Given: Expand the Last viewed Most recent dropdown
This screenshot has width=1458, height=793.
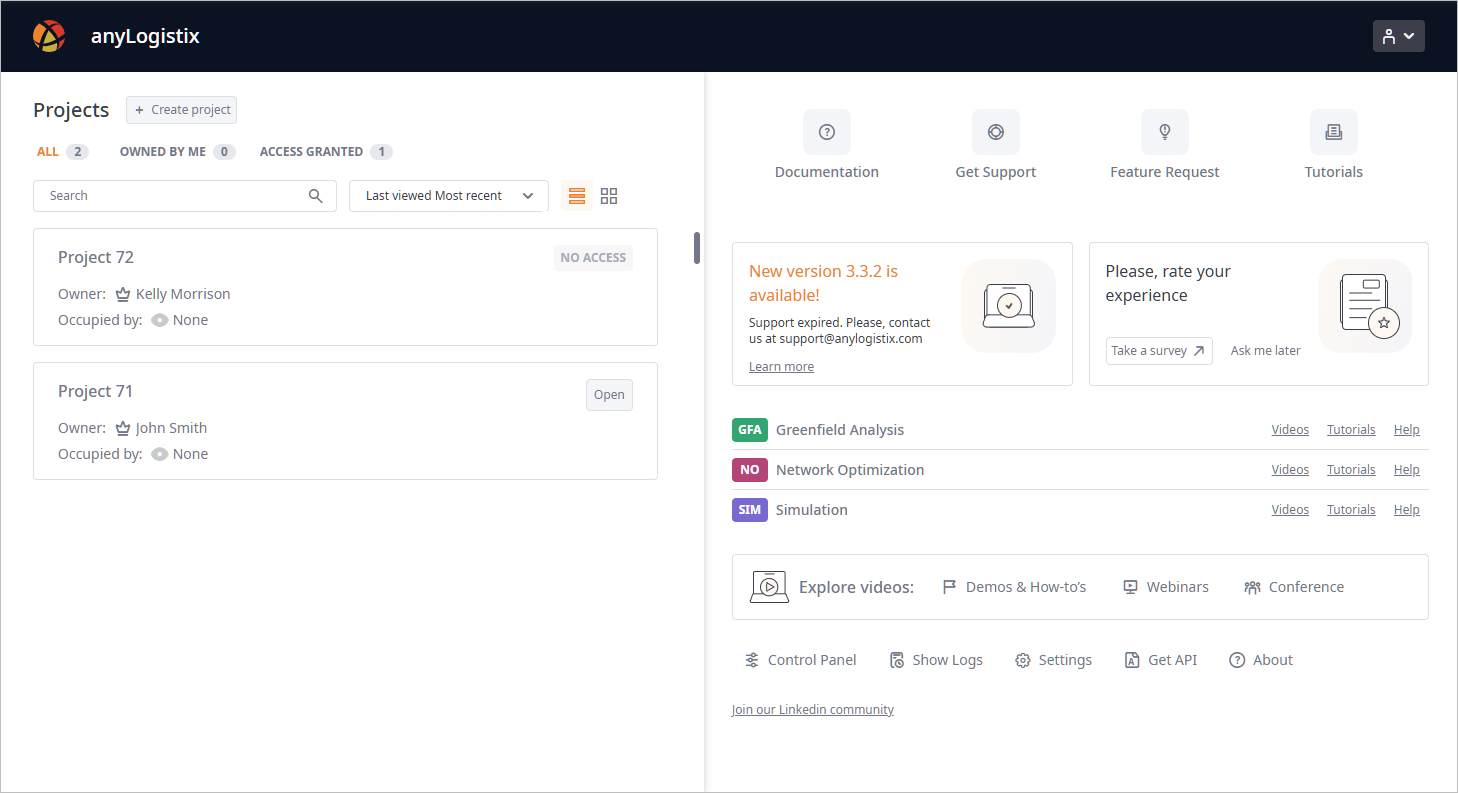Looking at the screenshot, I should 449,196.
